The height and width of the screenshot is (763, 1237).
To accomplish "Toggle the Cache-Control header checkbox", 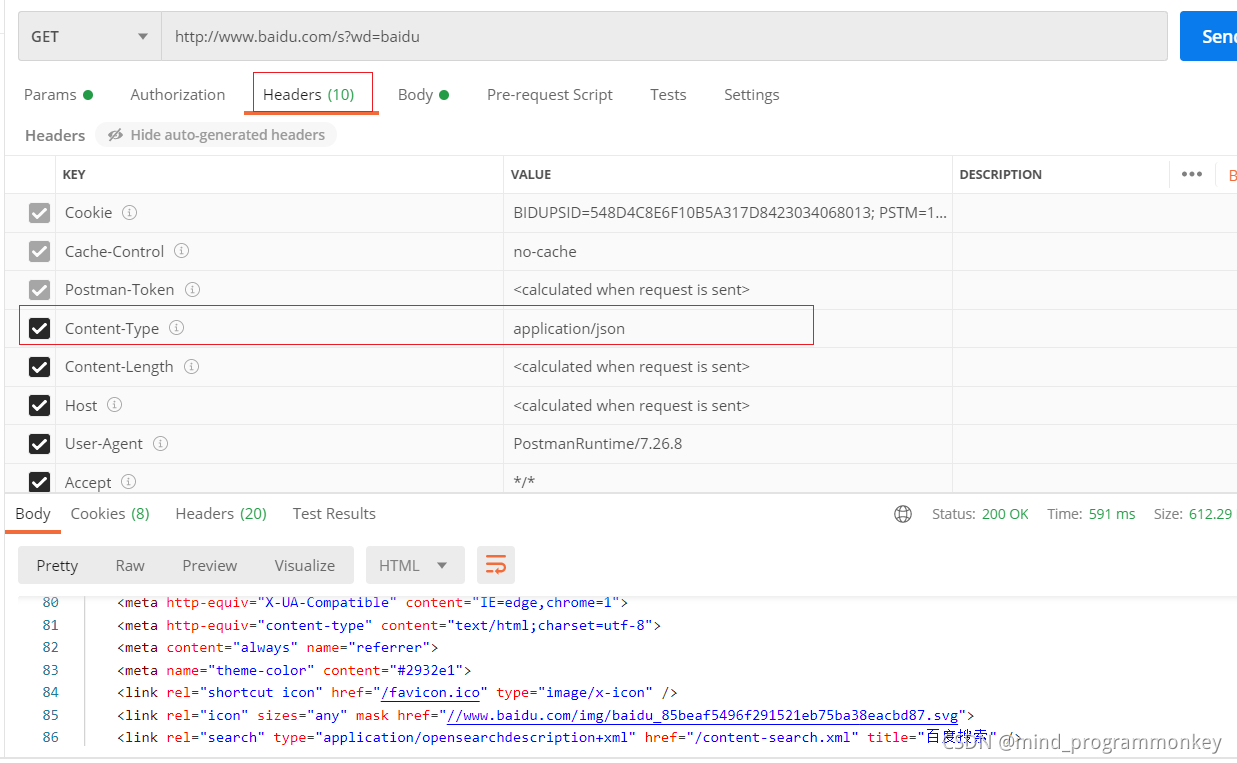I will [x=39, y=251].
